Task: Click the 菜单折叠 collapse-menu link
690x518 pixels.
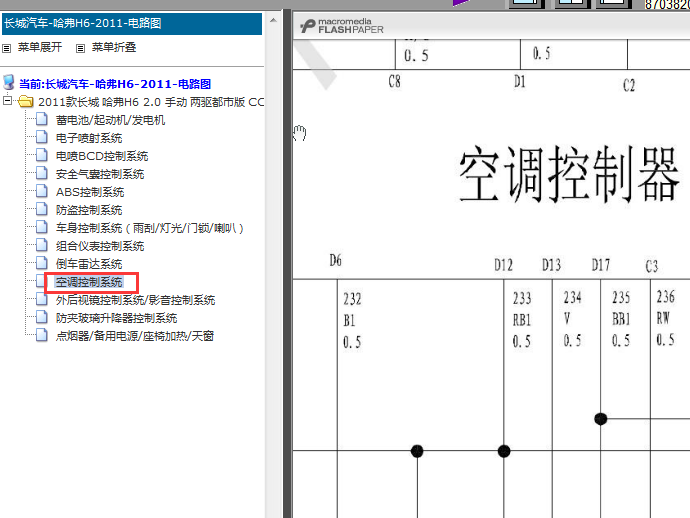Action: pyautogui.click(x=114, y=47)
